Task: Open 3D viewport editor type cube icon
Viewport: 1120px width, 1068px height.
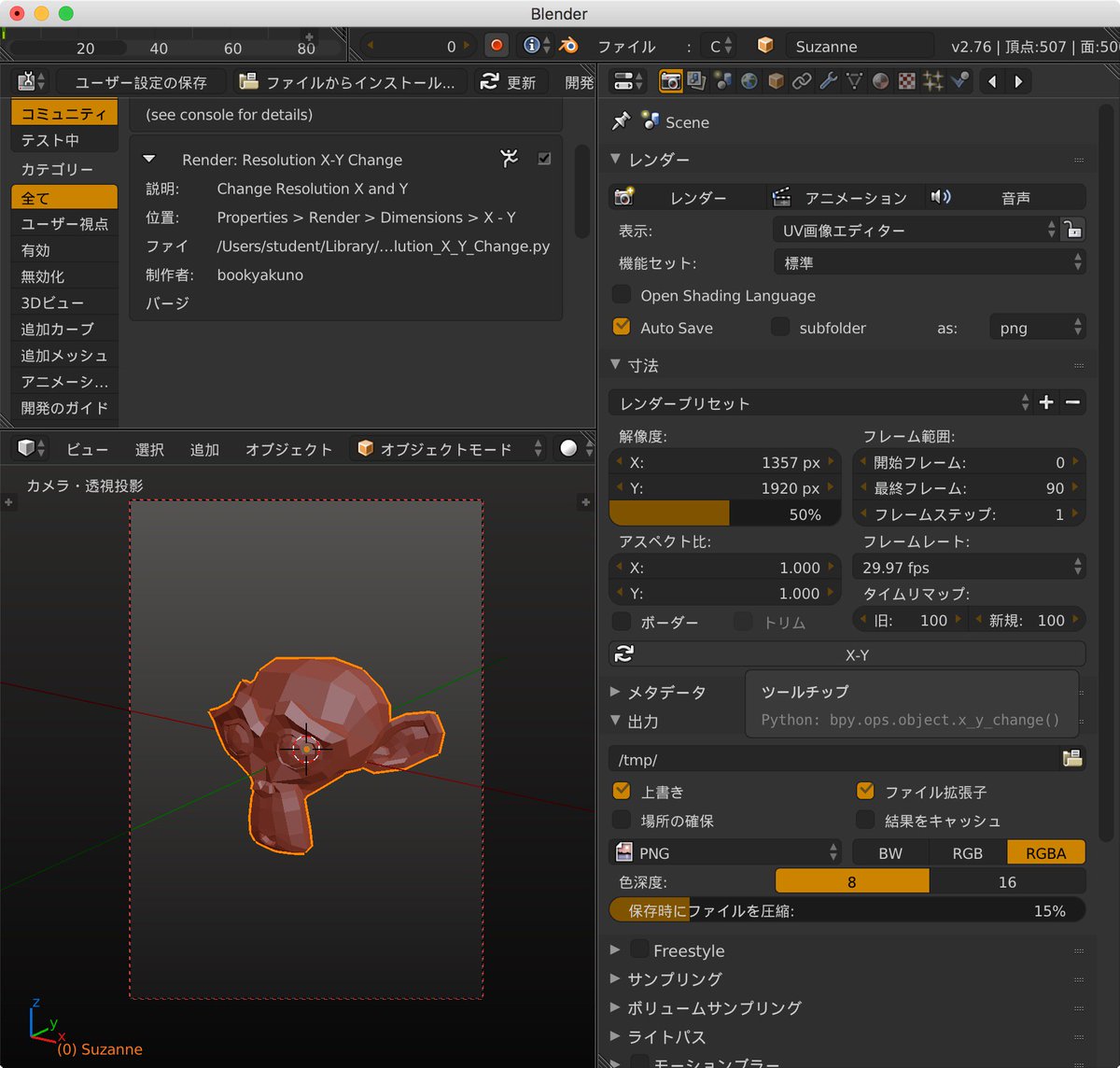Action: 32,449
